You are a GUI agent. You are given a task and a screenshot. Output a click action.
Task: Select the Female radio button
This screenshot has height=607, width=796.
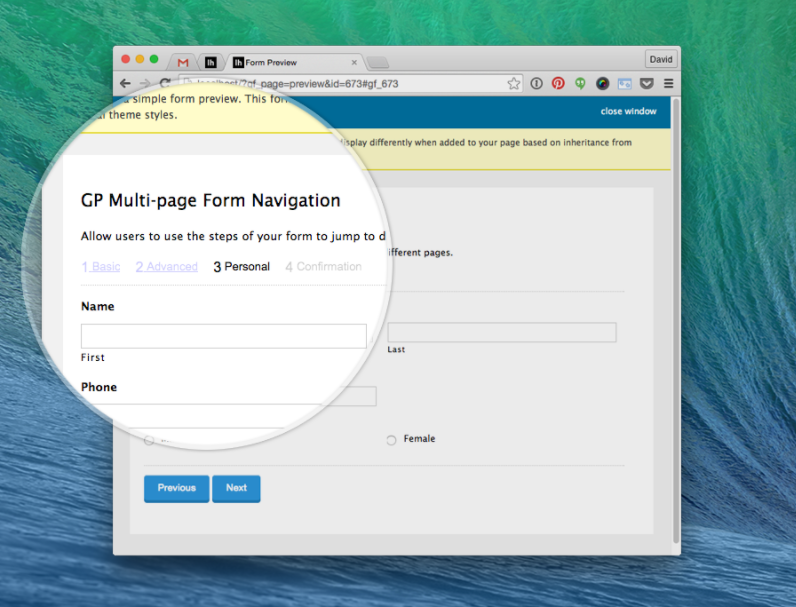click(391, 440)
